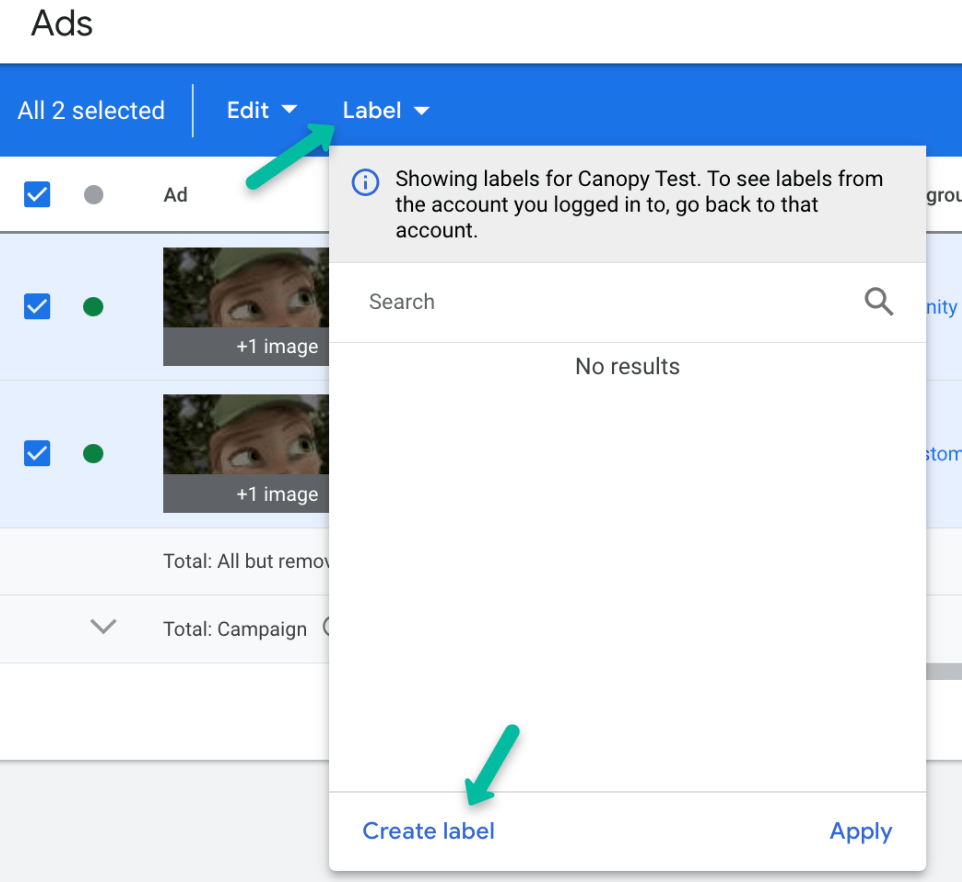Image resolution: width=962 pixels, height=882 pixels.
Task: Open the first ad's image thumbnail
Action: 246,287
